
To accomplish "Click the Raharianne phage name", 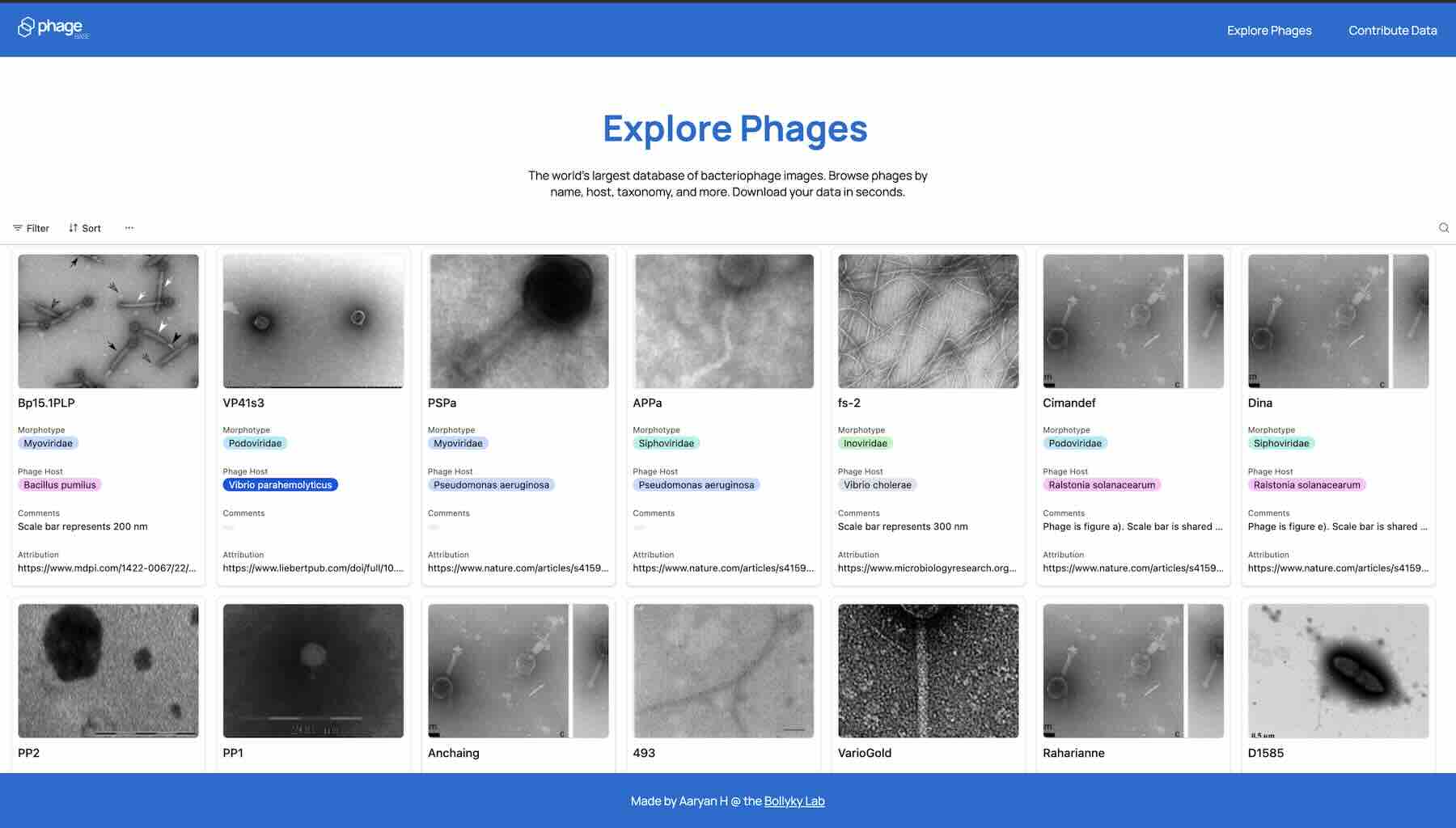I will pyautogui.click(x=1073, y=753).
